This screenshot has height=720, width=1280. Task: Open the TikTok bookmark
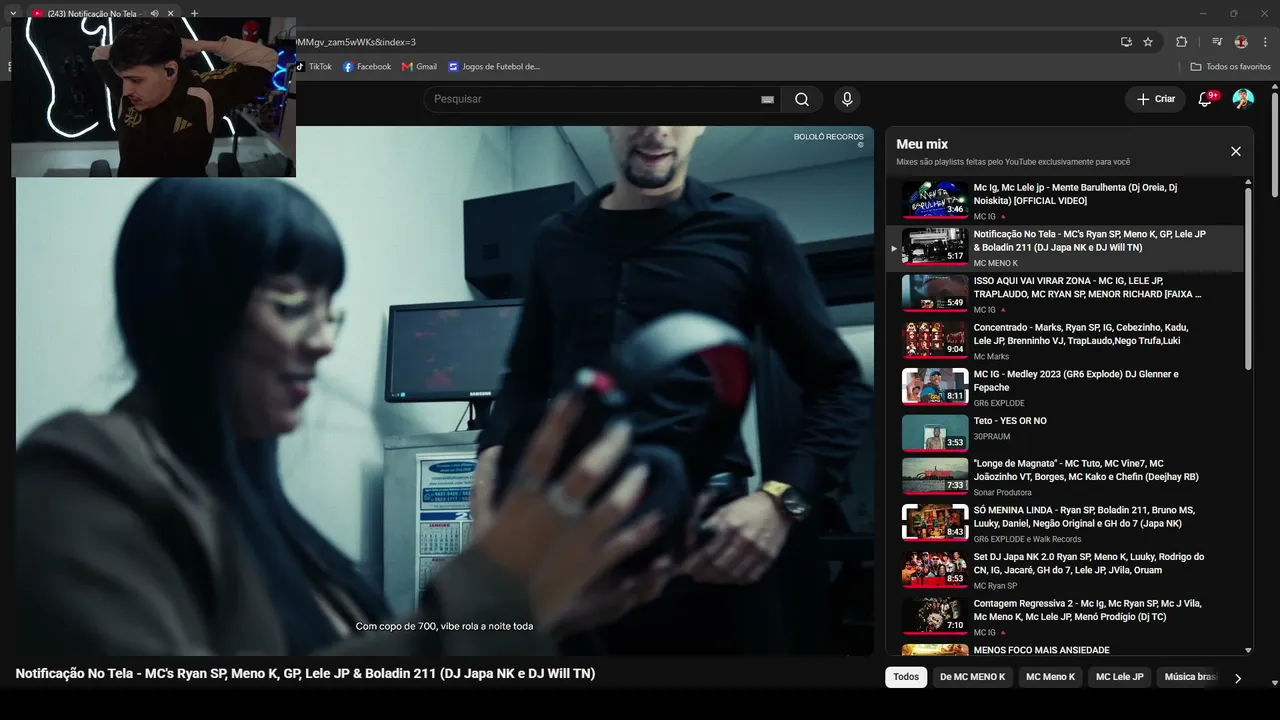click(x=313, y=67)
